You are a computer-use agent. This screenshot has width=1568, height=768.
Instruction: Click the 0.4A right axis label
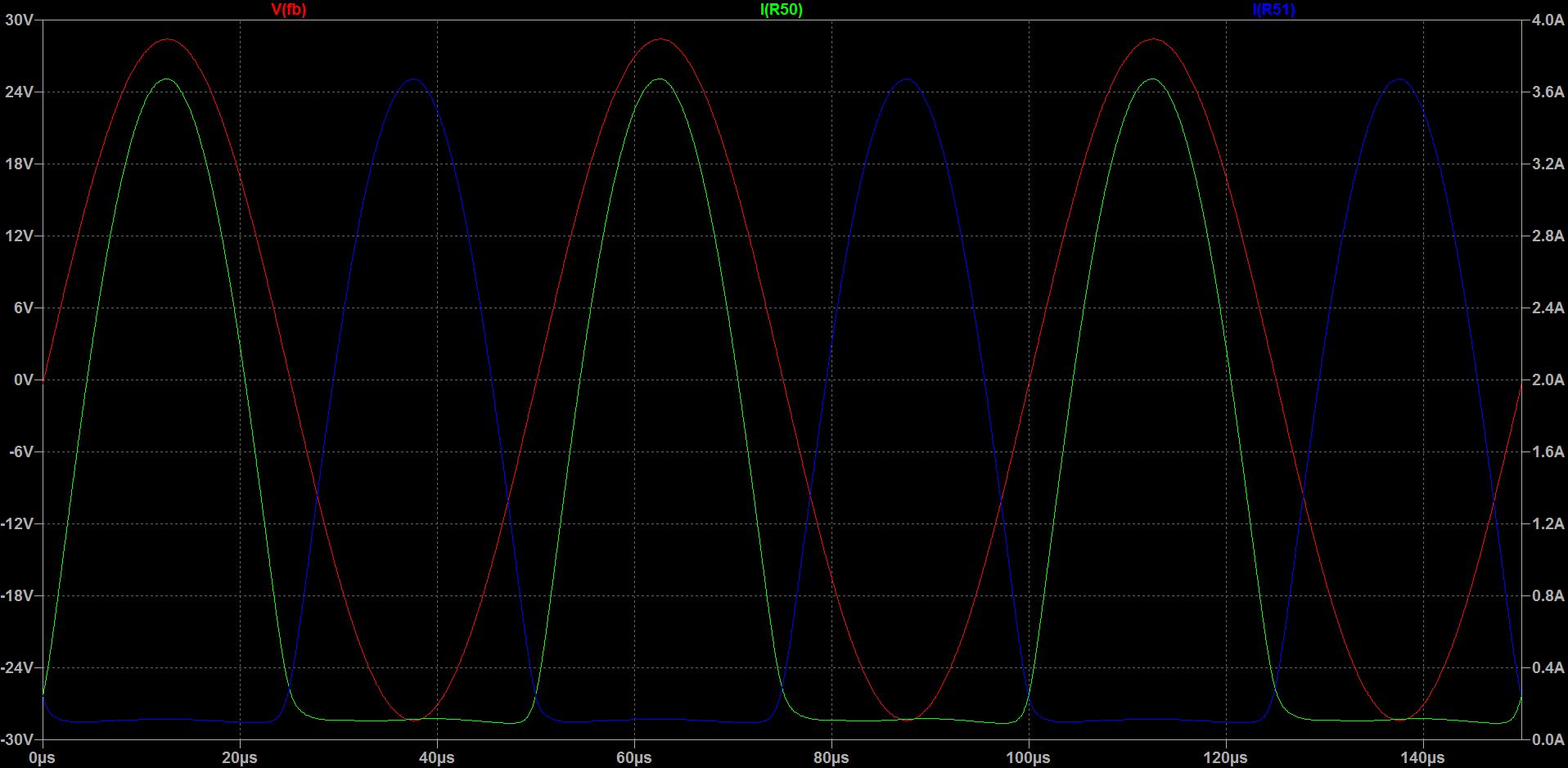tap(1548, 667)
